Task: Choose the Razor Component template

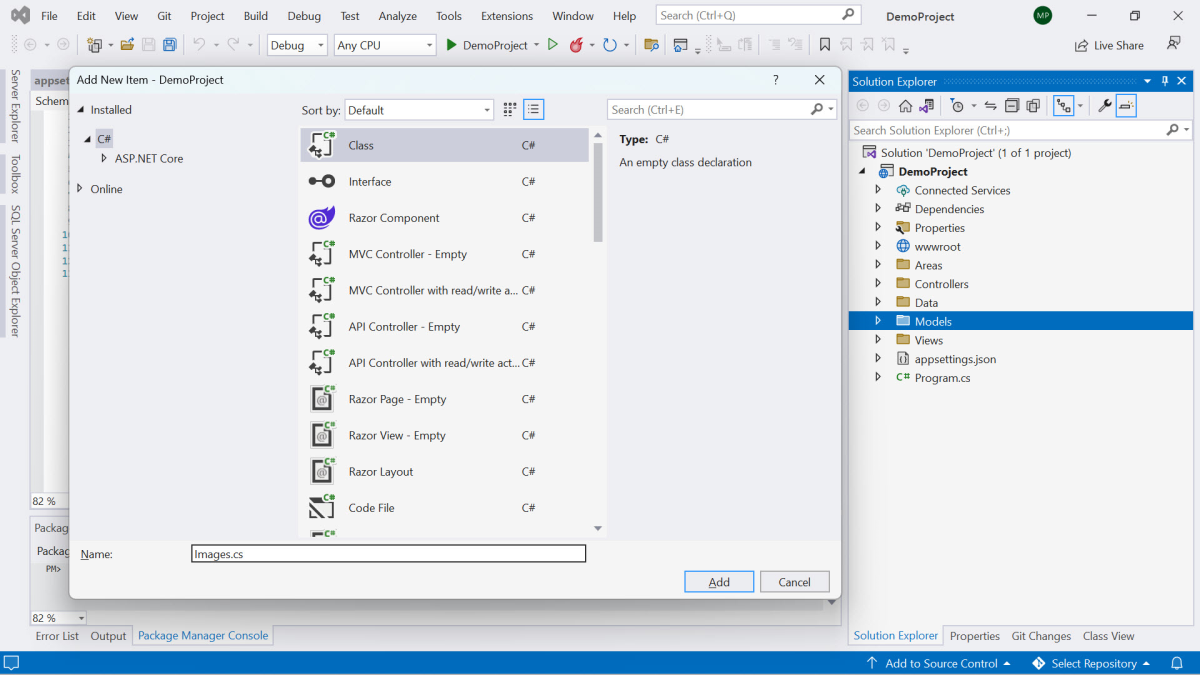Action: pos(445,218)
